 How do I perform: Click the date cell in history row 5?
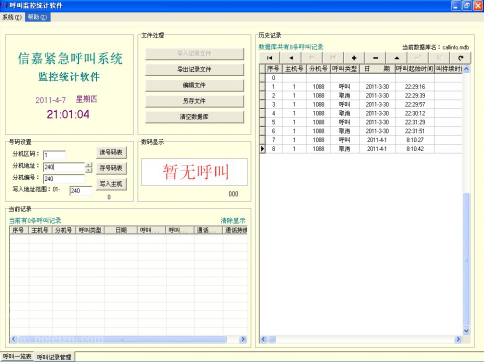tap(377, 122)
